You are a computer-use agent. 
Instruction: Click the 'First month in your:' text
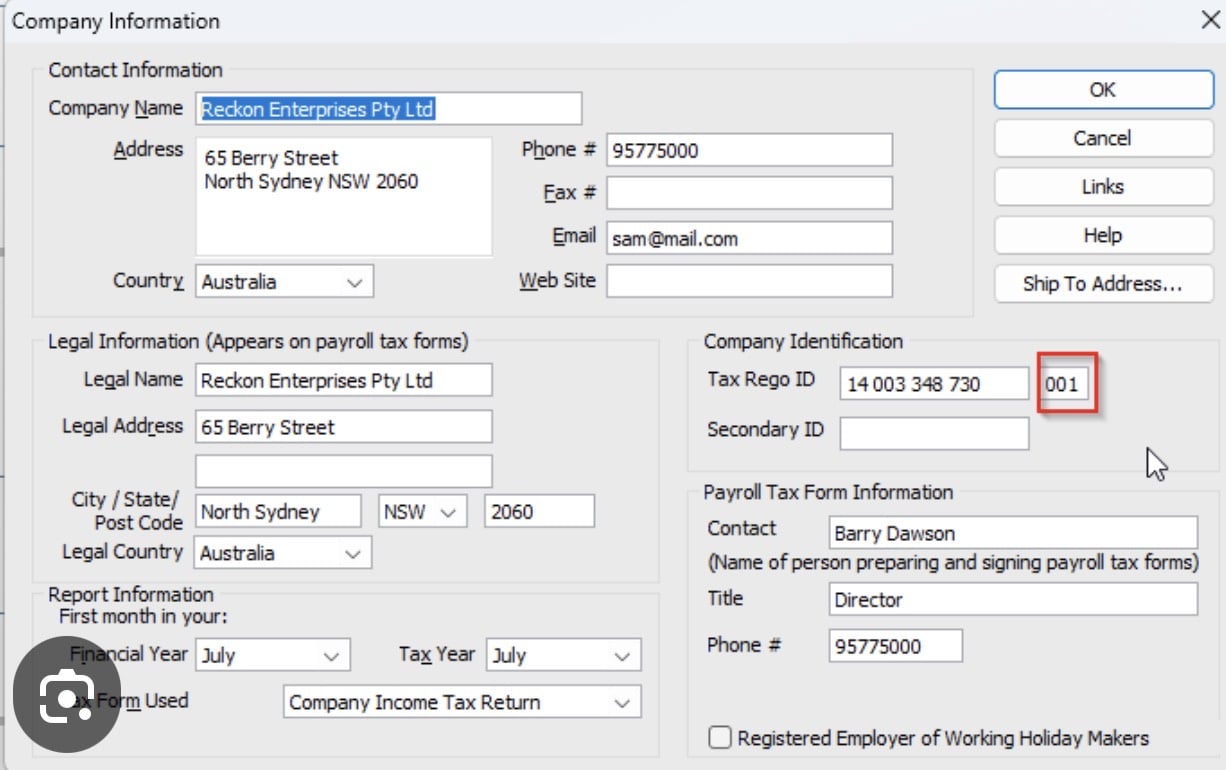143,616
